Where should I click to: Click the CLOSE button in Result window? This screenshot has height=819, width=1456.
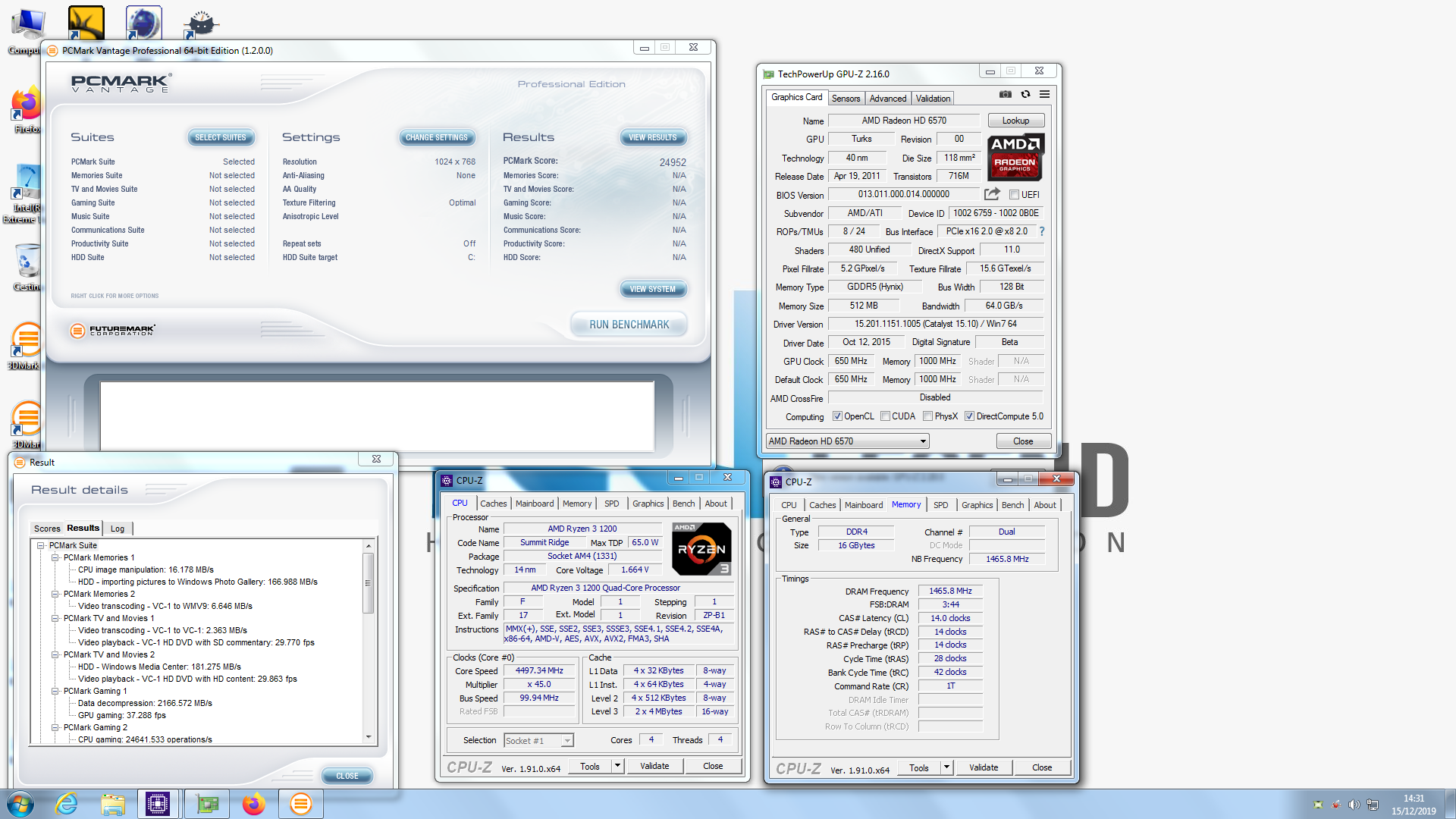click(x=347, y=776)
